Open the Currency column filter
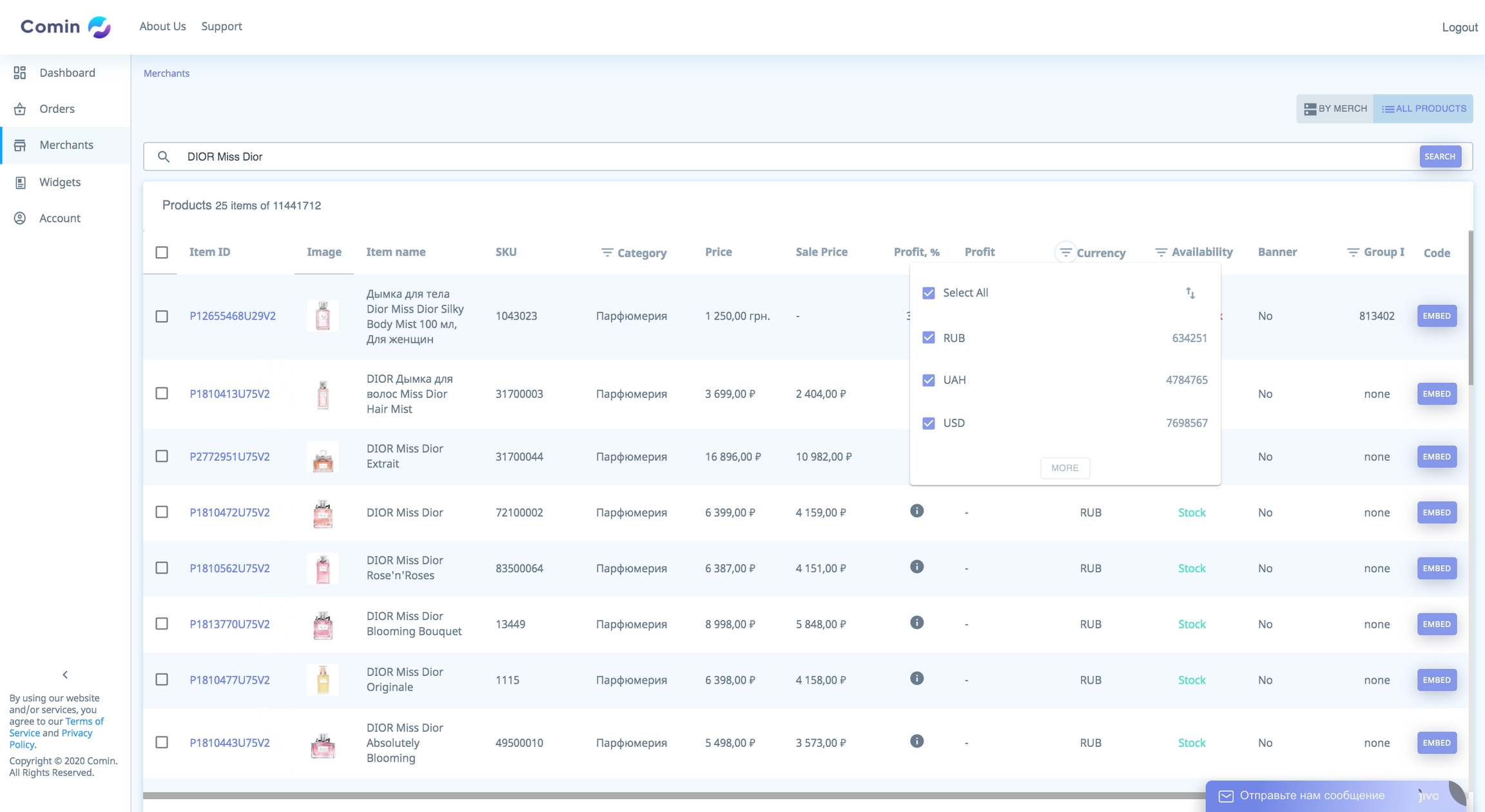The width and height of the screenshot is (1485, 812). (x=1065, y=253)
